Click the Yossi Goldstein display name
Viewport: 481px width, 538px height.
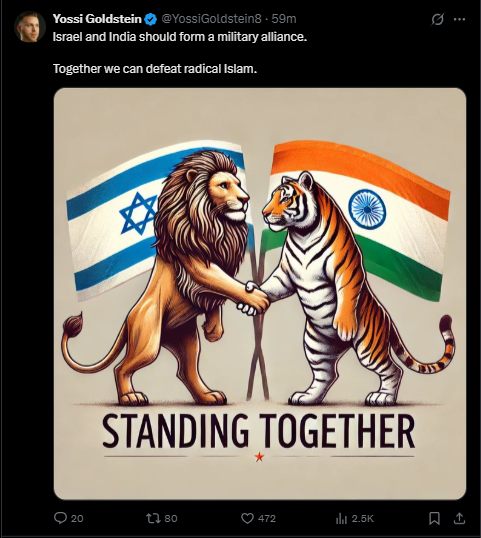coord(97,19)
